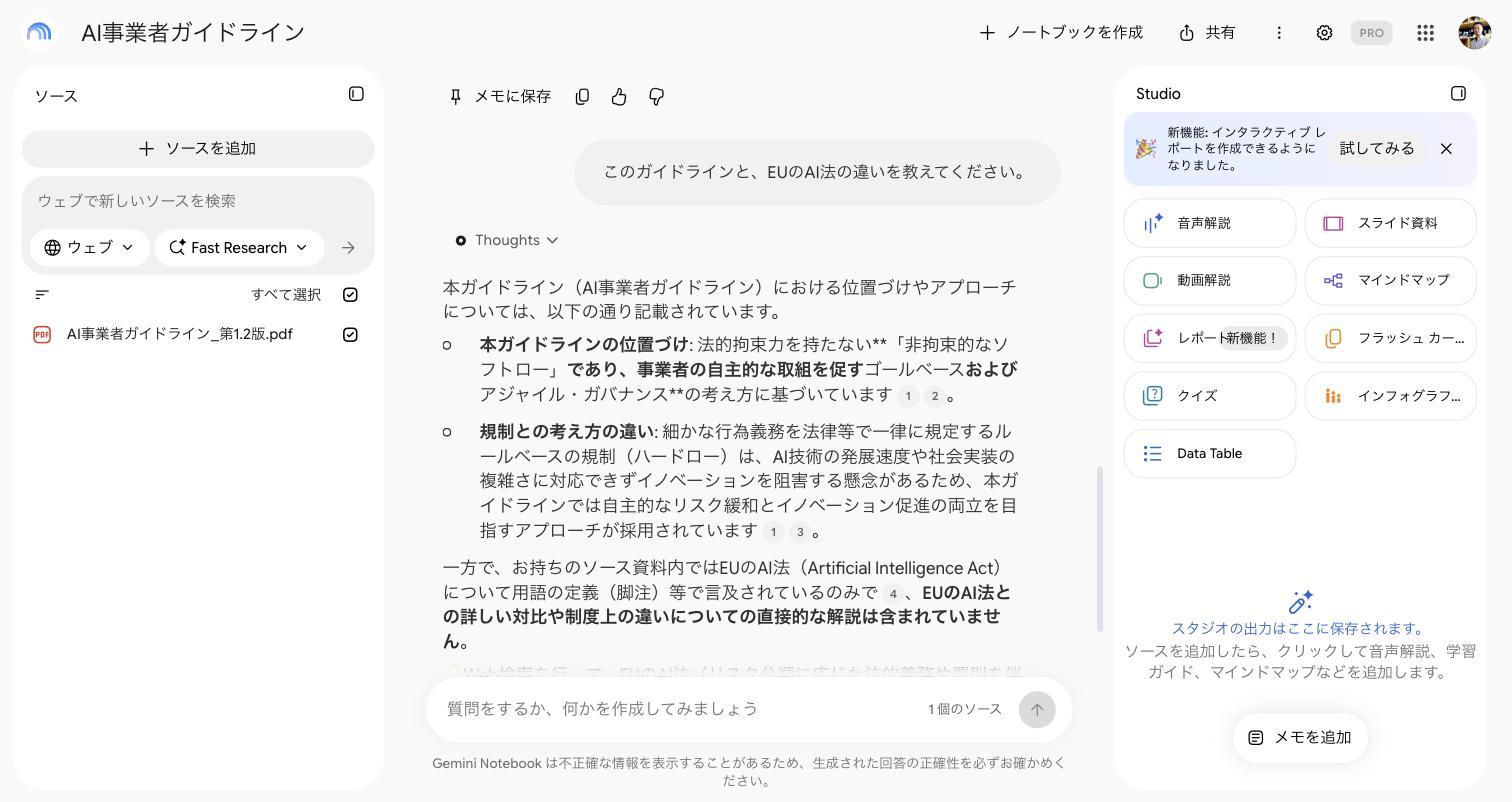The width and height of the screenshot is (1512, 802).
Task: Expand the Thoughts section
Action: click(x=507, y=240)
